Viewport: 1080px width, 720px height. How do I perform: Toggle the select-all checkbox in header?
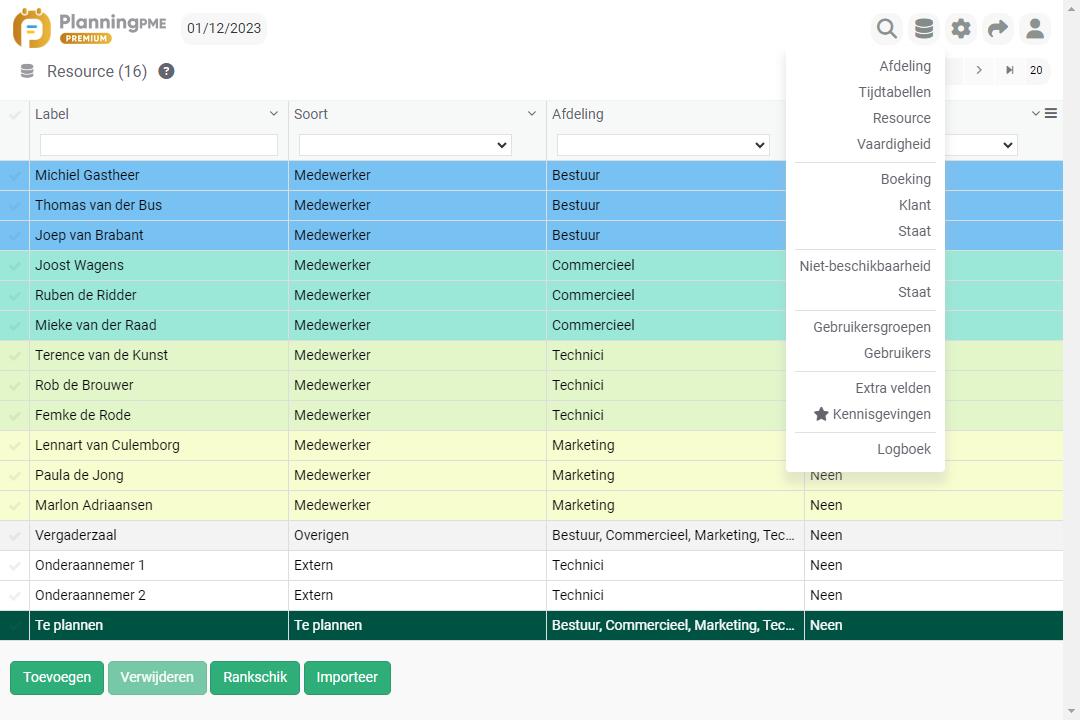tap(15, 115)
